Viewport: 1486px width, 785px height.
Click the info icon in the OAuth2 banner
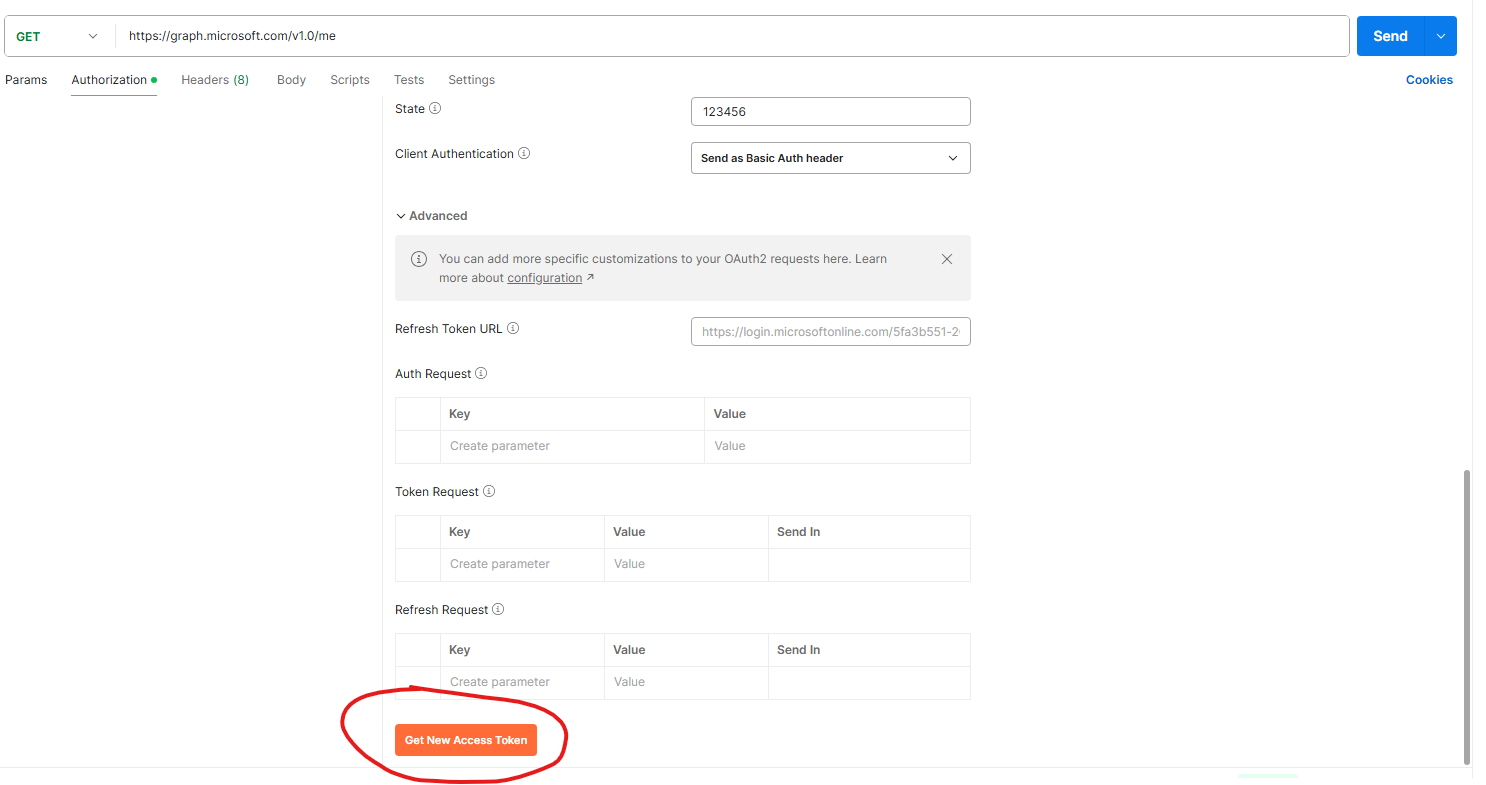point(419,258)
